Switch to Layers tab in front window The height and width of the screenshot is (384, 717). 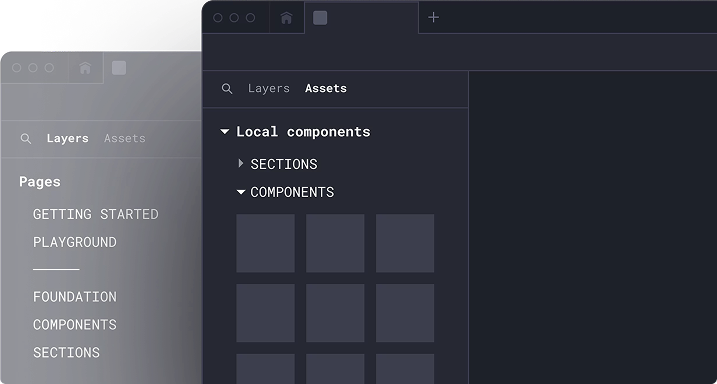coord(269,88)
